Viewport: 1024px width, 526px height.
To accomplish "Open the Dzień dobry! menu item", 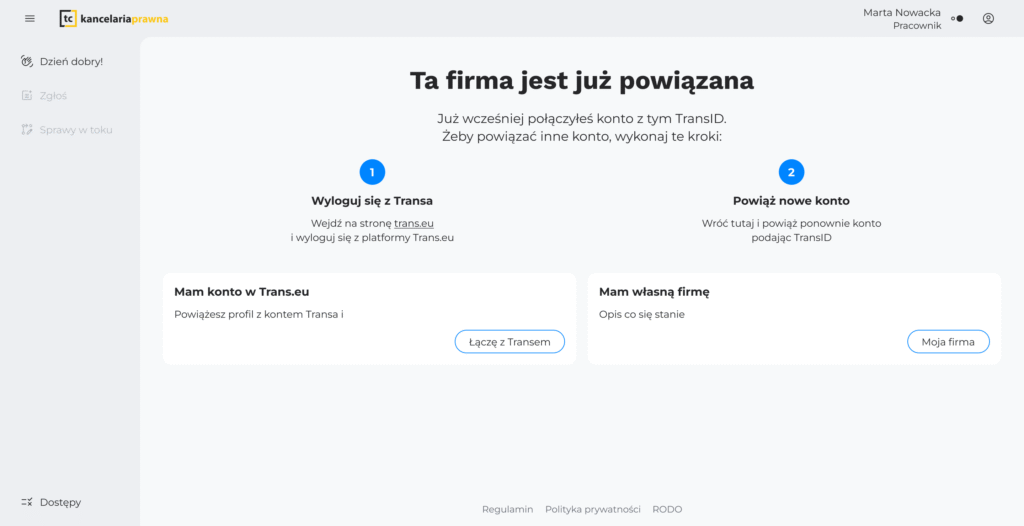I will point(71,61).
